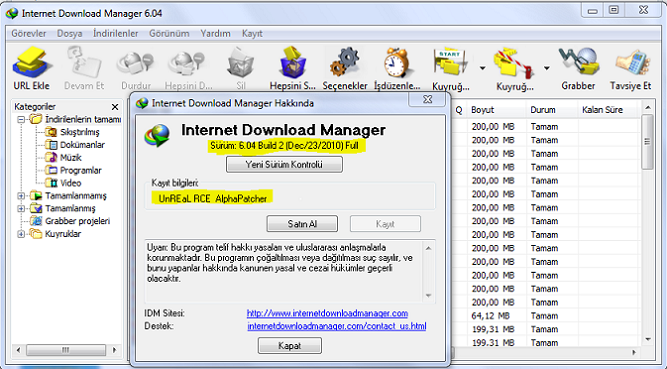Expand the Tamamlanmış tree node
This screenshot has height=369, width=667.
[x=21, y=209]
